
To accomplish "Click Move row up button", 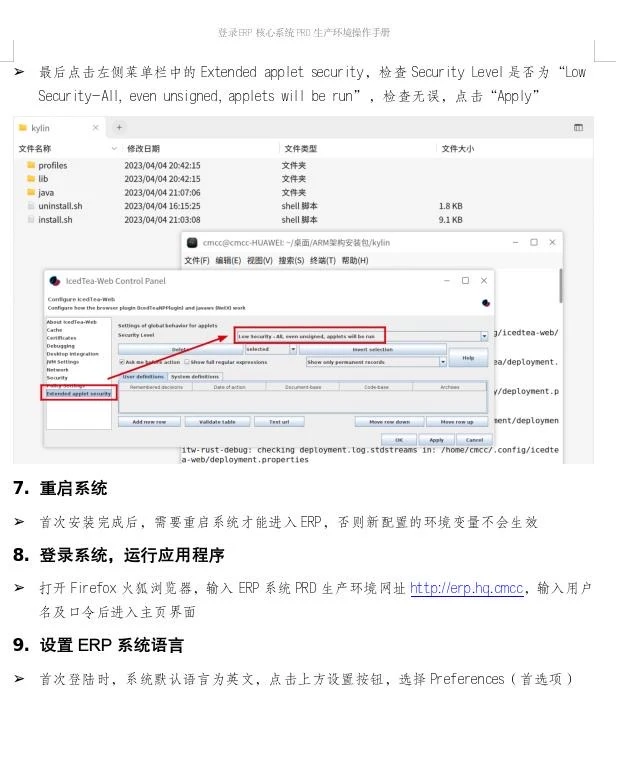I will point(457,422).
